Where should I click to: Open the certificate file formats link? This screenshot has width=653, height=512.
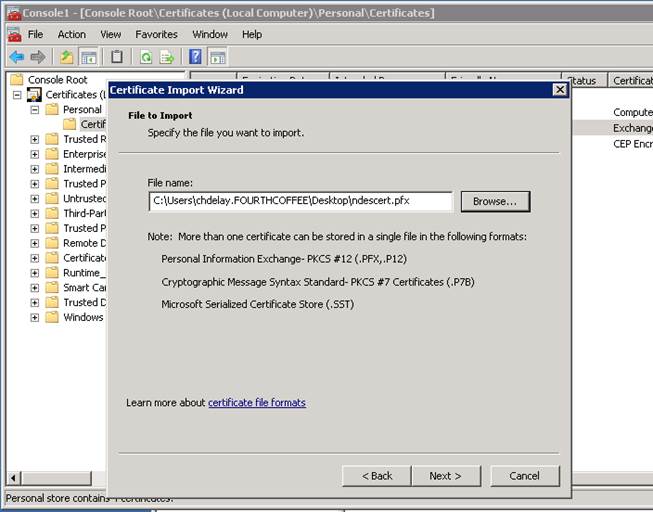click(x=256, y=403)
